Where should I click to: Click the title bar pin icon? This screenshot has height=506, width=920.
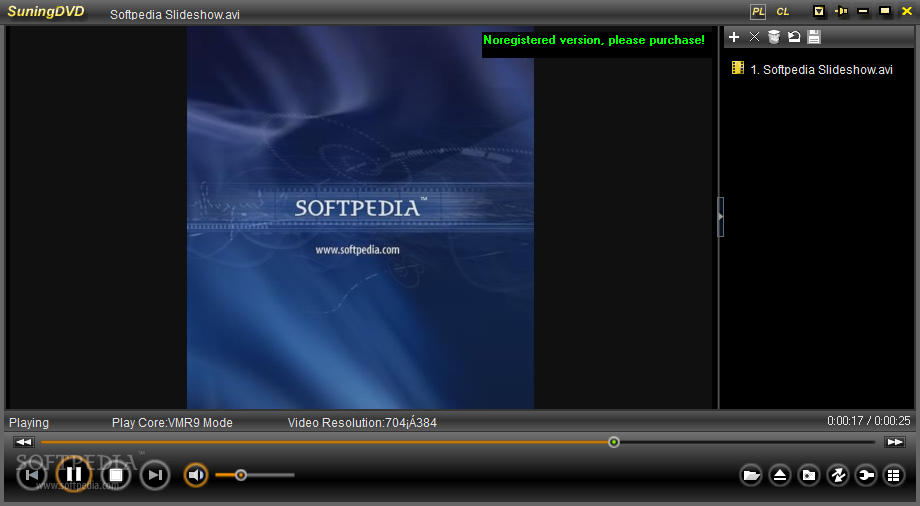point(841,11)
